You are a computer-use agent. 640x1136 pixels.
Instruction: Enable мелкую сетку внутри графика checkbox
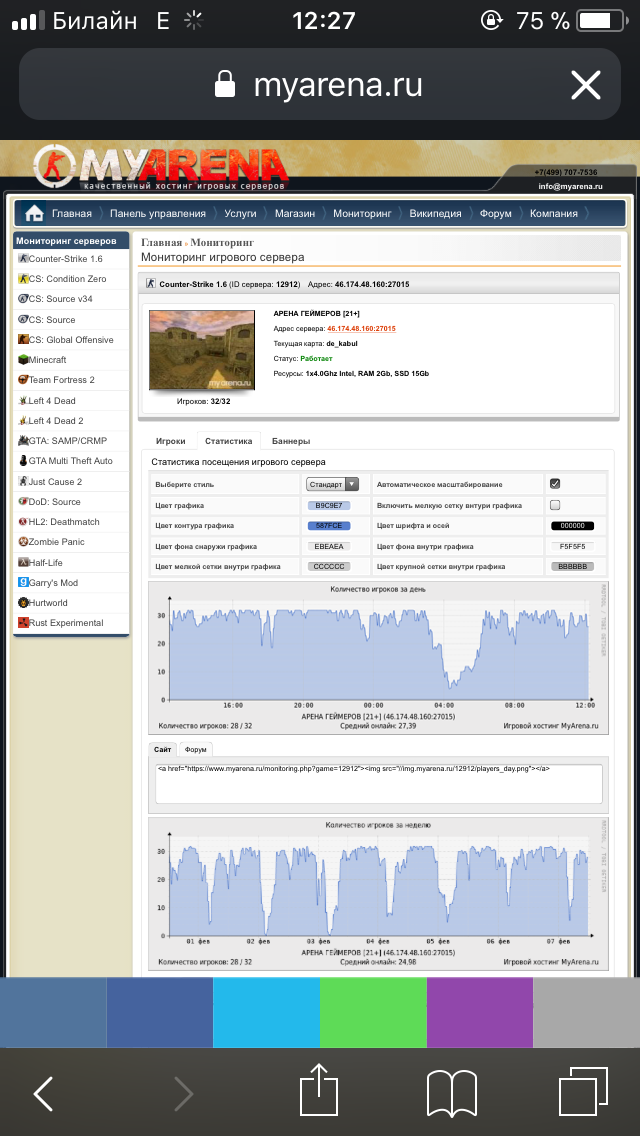point(555,504)
